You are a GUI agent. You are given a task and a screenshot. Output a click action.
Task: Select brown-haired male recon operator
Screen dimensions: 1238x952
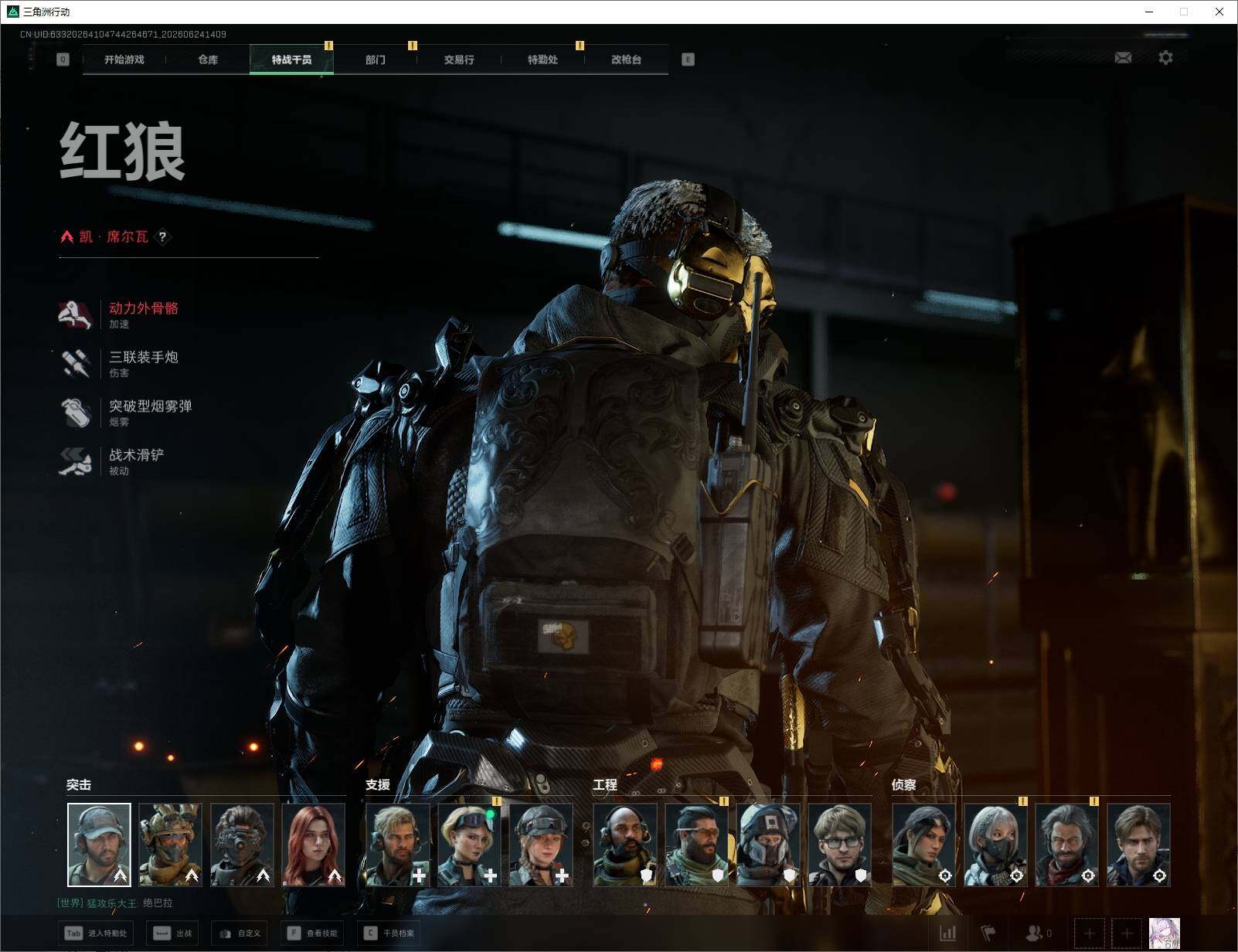(x=1138, y=845)
